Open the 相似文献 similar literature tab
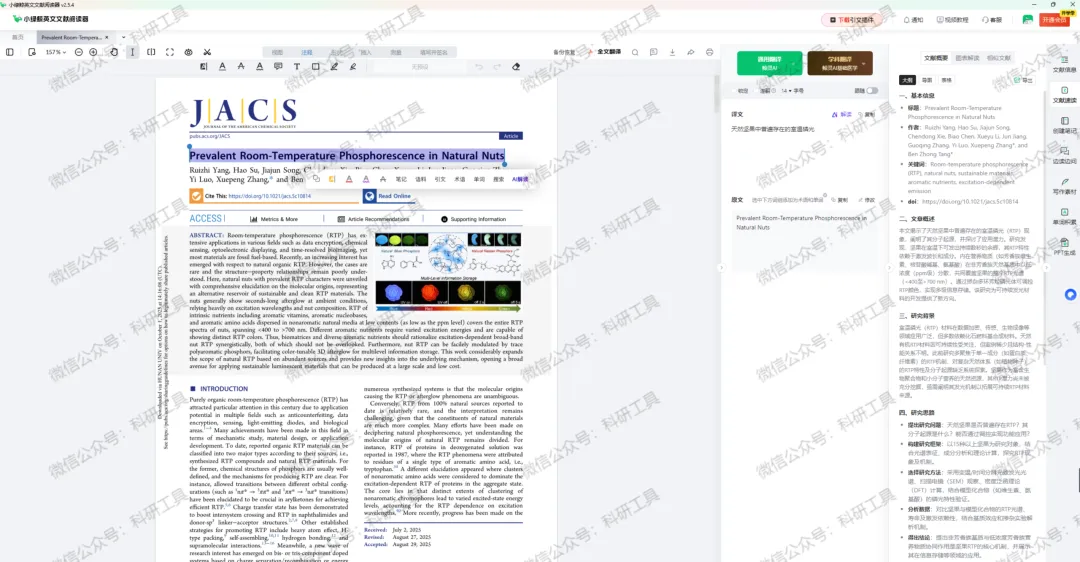1080x562 pixels. [999, 58]
